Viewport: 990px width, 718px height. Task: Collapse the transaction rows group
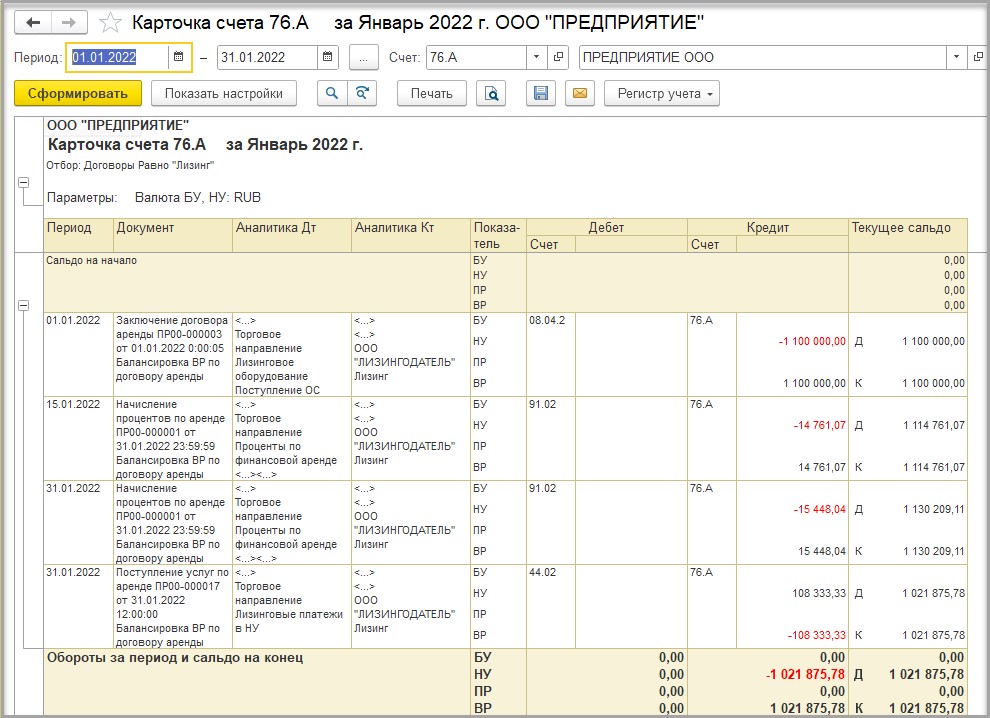(x=23, y=306)
